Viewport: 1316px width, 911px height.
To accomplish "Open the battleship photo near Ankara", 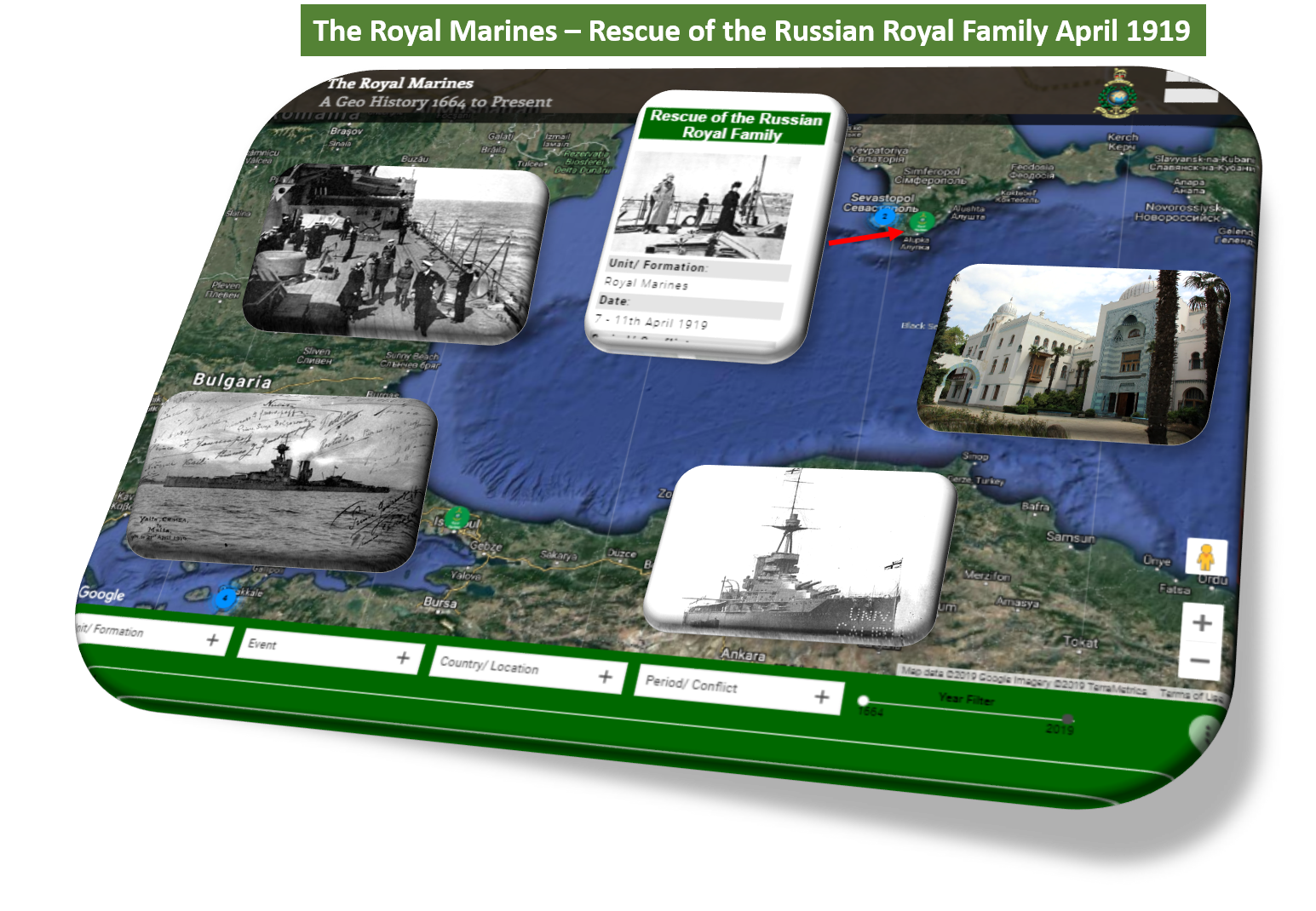I will (x=801, y=555).
